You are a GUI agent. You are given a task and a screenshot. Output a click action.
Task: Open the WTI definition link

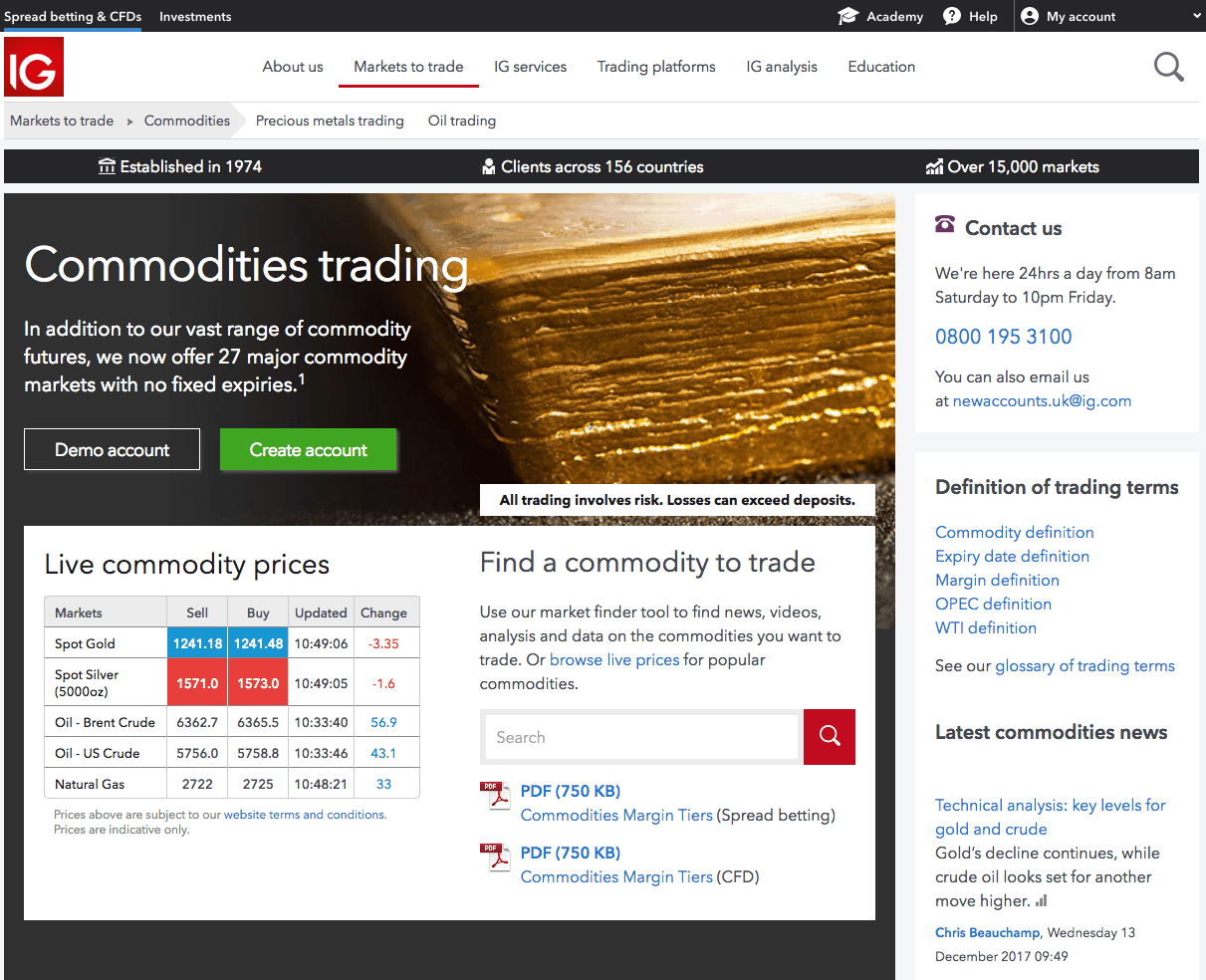tap(986, 627)
